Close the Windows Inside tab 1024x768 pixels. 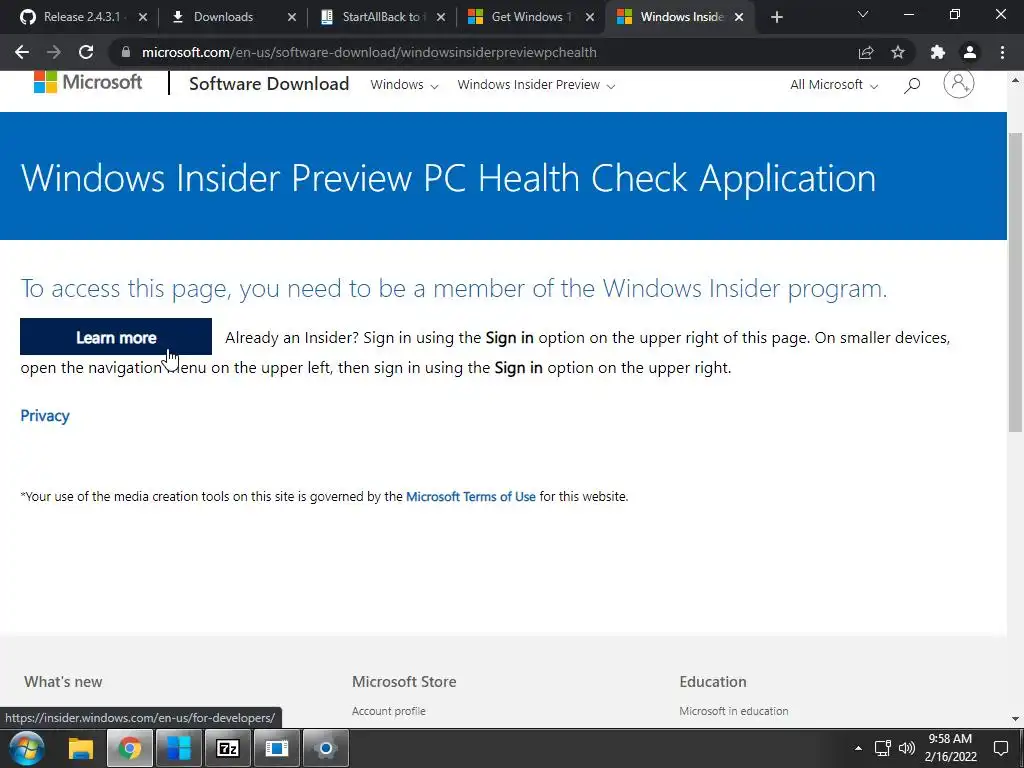[739, 17]
